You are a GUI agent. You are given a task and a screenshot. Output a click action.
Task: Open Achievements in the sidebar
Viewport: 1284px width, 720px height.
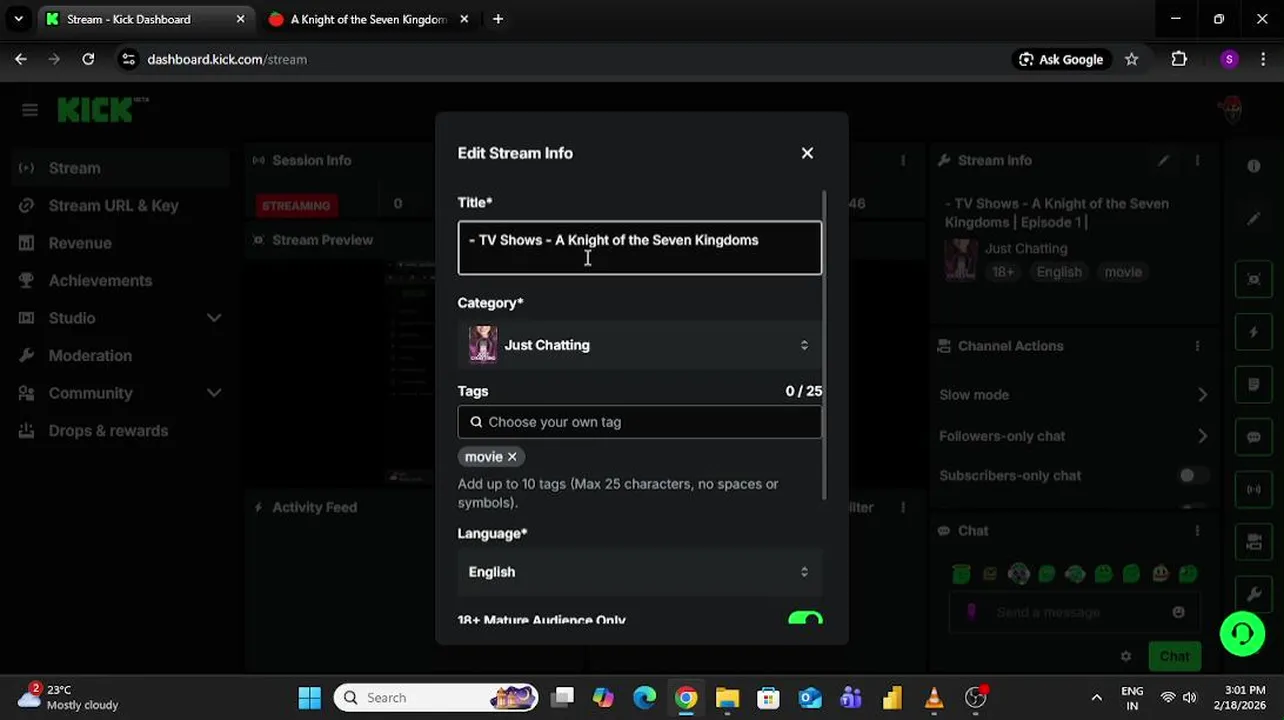click(120, 281)
